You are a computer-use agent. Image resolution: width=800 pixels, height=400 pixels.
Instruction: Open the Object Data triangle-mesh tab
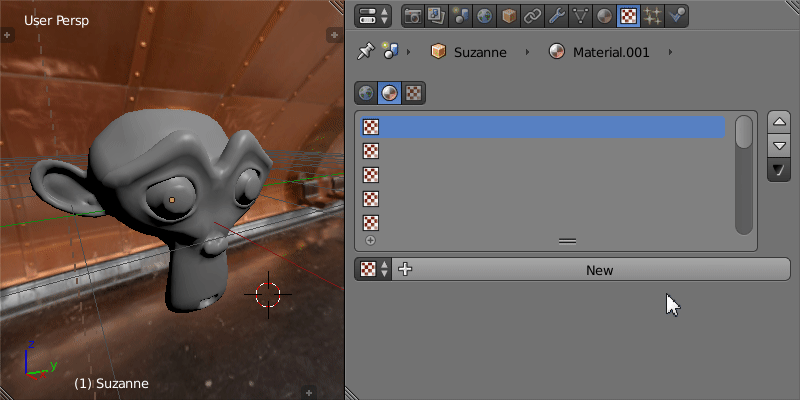coord(581,16)
